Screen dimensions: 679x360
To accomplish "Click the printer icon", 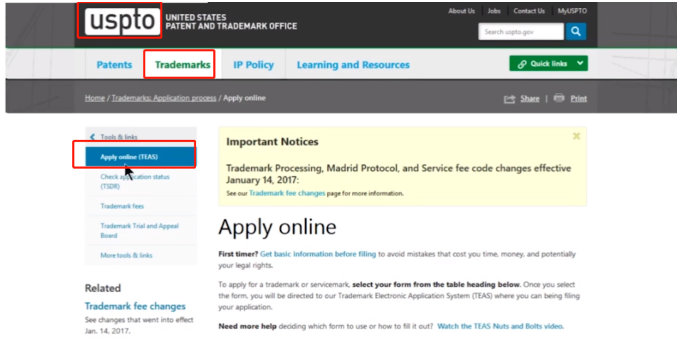I will (559, 98).
